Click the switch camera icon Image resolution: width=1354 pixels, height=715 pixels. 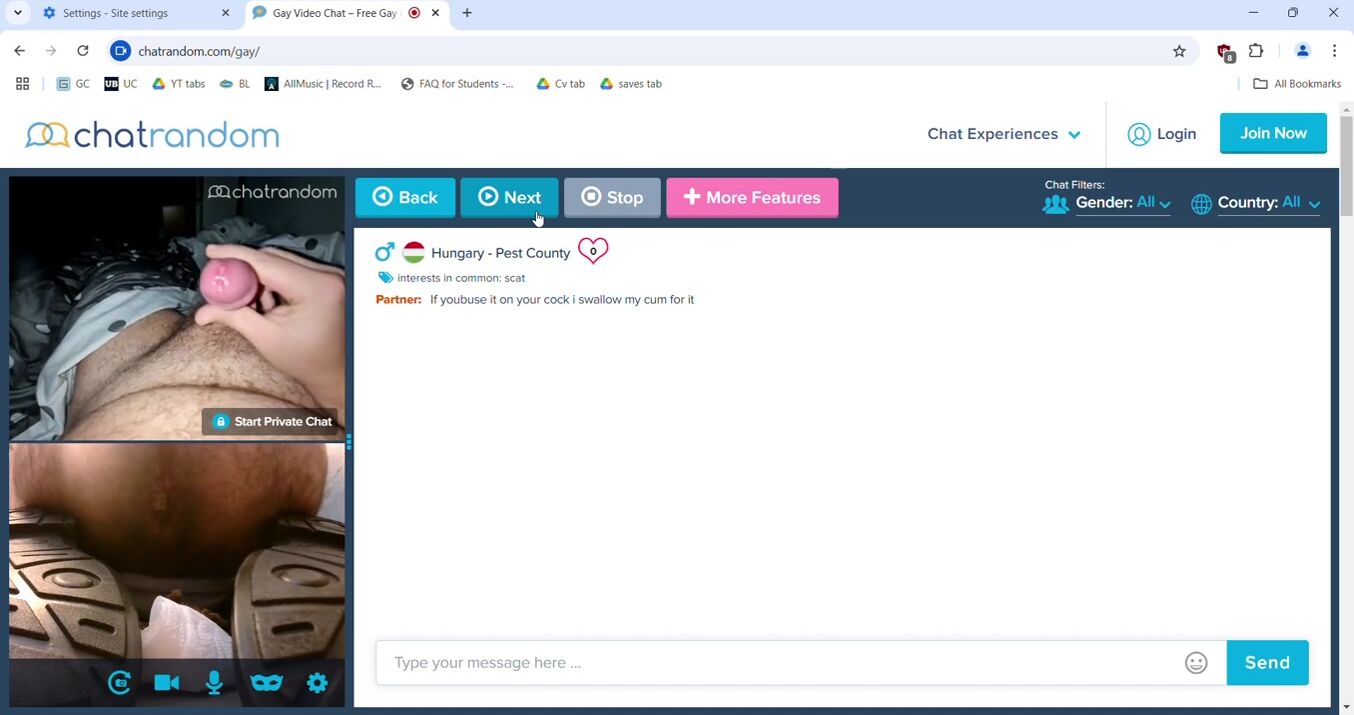pyautogui.click(x=119, y=683)
